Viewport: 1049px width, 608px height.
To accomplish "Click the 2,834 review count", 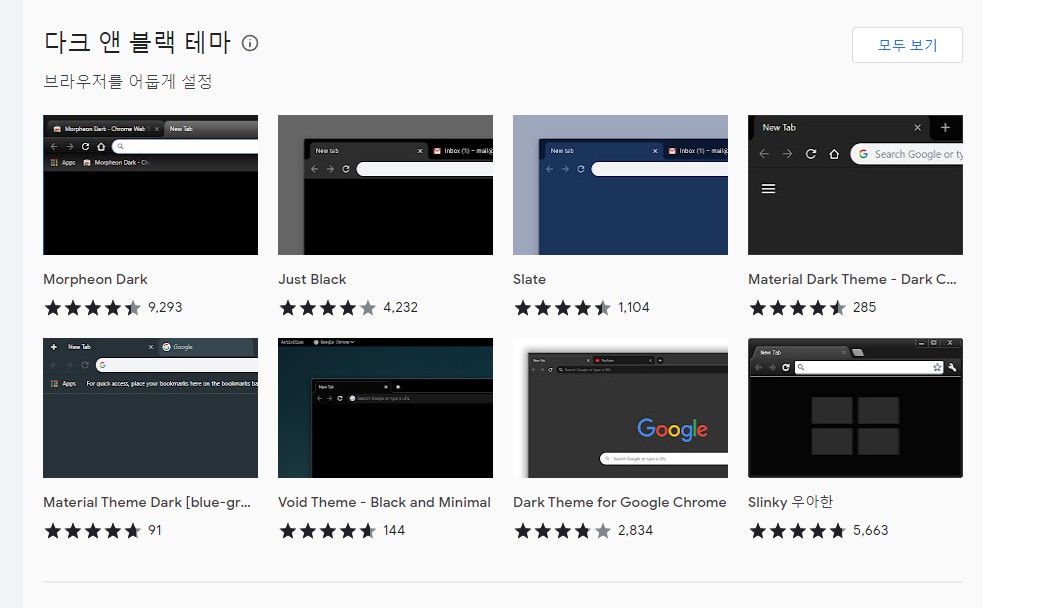I will tap(635, 530).
